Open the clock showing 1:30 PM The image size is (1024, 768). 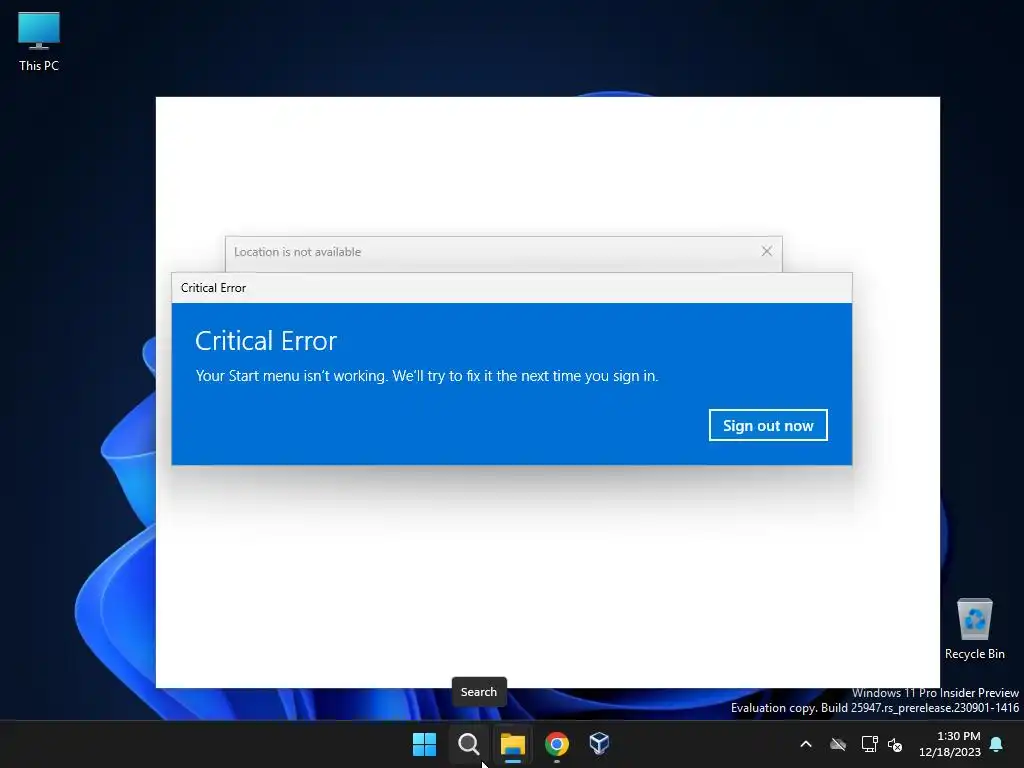[959, 736]
